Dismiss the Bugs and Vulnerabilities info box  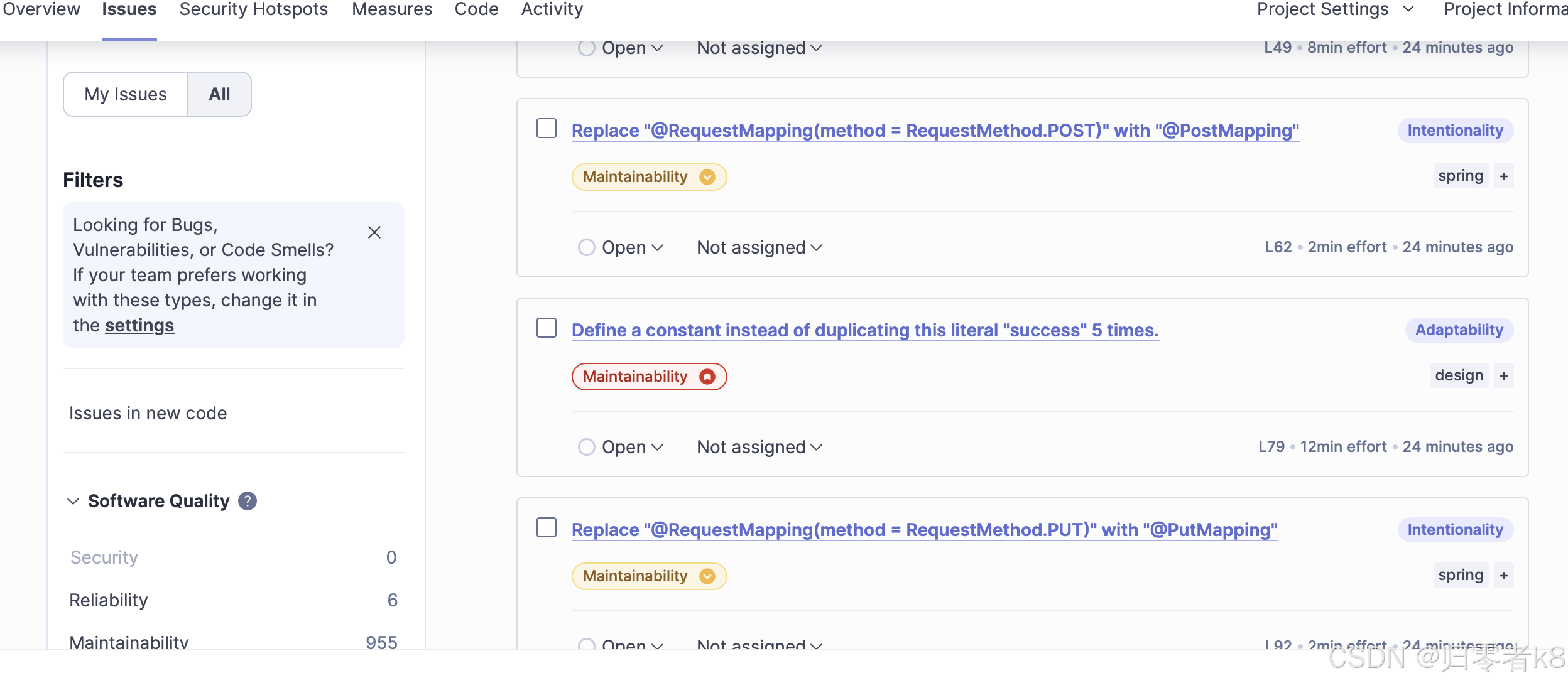pyautogui.click(x=375, y=232)
